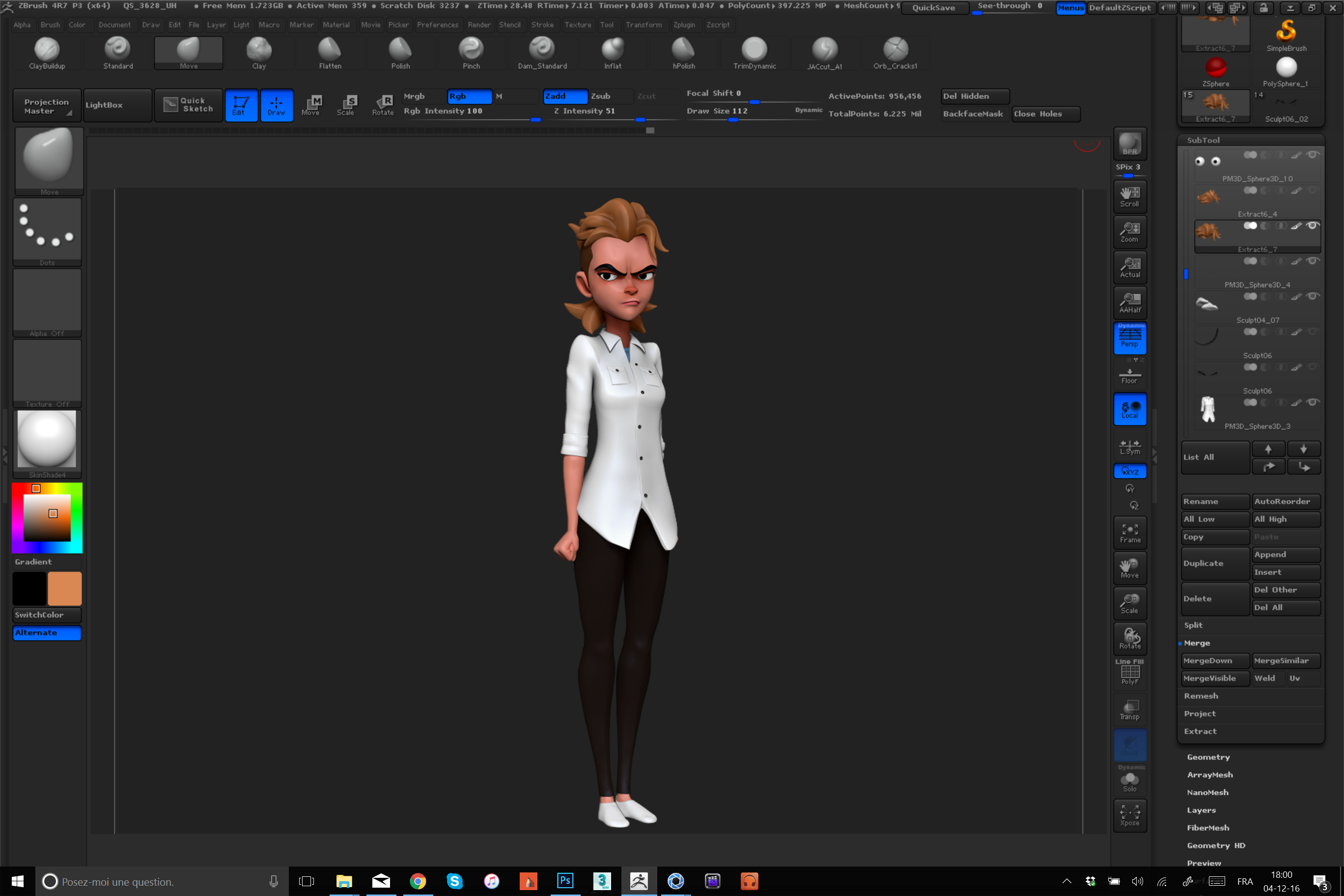Expand the NanoMesh section

pyautogui.click(x=1207, y=792)
